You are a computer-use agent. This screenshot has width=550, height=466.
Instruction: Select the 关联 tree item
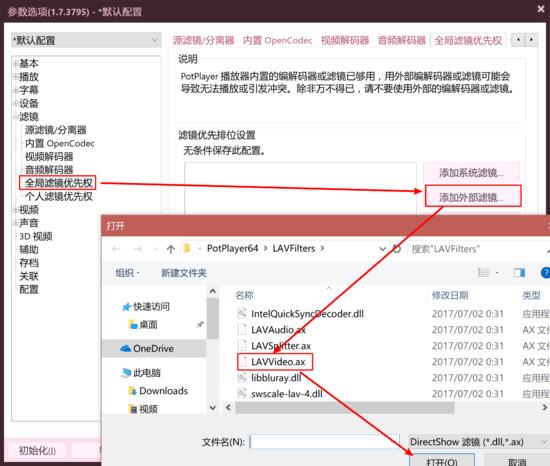pos(29,276)
